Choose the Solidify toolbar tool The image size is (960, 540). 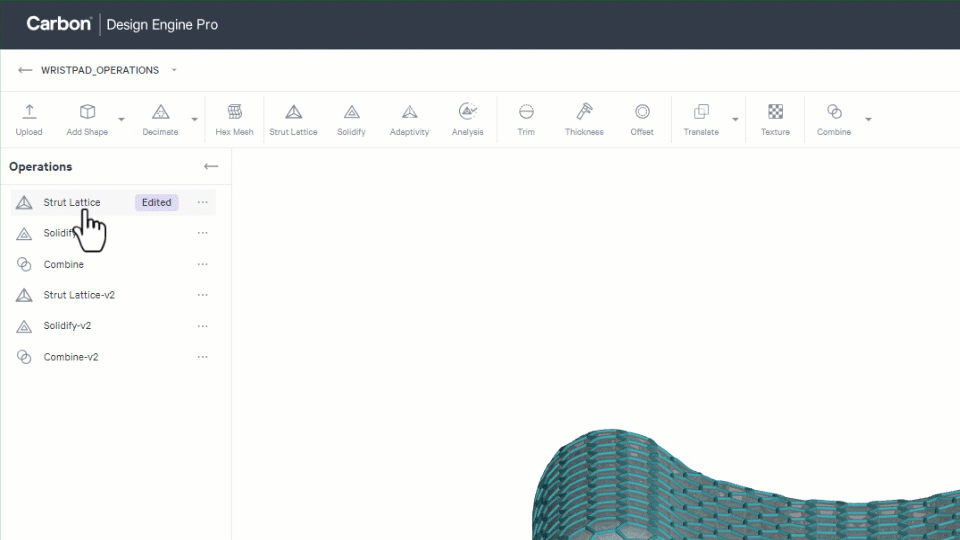click(351, 119)
